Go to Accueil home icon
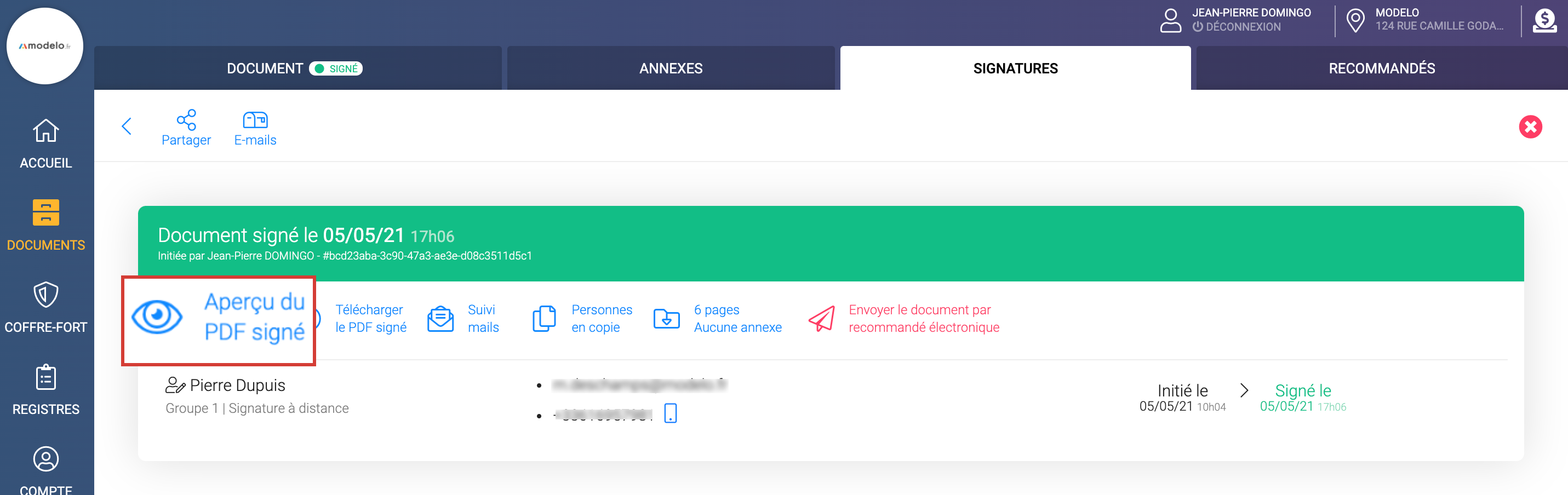 tap(45, 131)
